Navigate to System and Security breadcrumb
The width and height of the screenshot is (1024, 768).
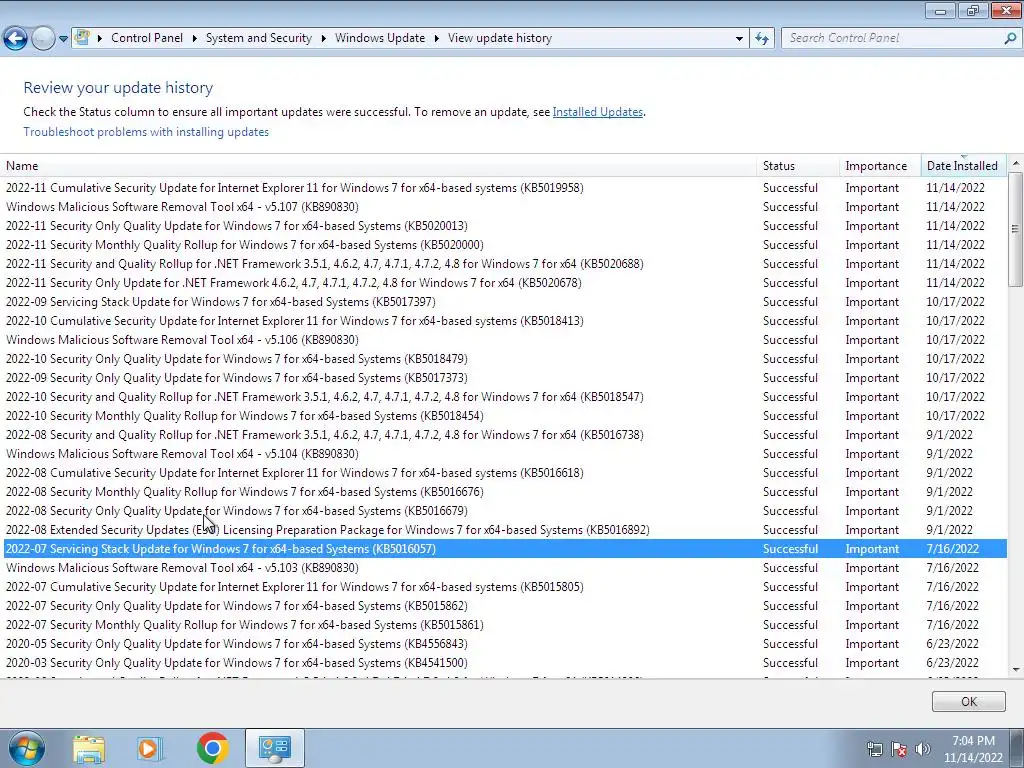pos(259,38)
